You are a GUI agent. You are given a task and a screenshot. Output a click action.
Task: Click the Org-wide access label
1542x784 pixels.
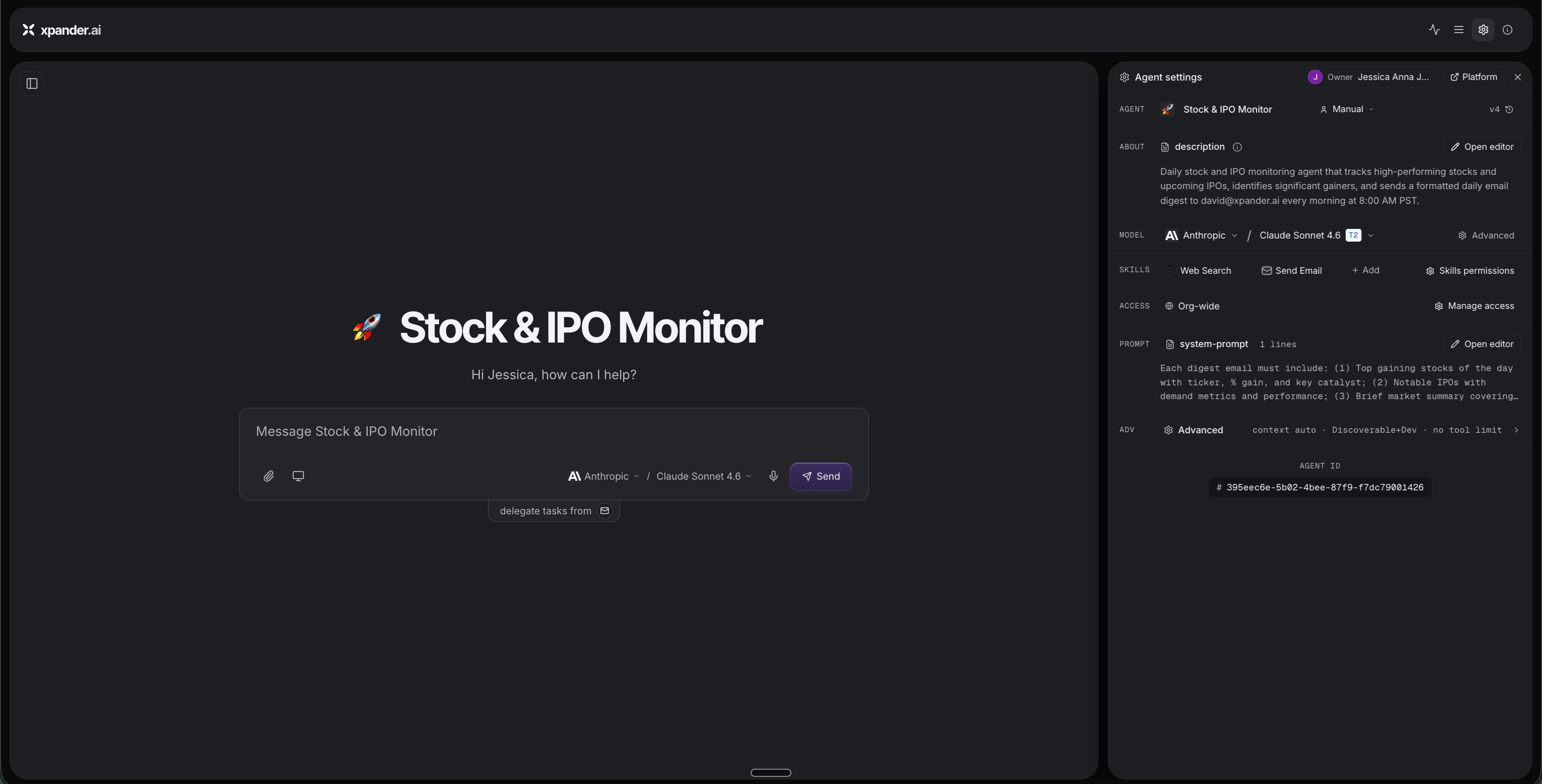click(1192, 306)
